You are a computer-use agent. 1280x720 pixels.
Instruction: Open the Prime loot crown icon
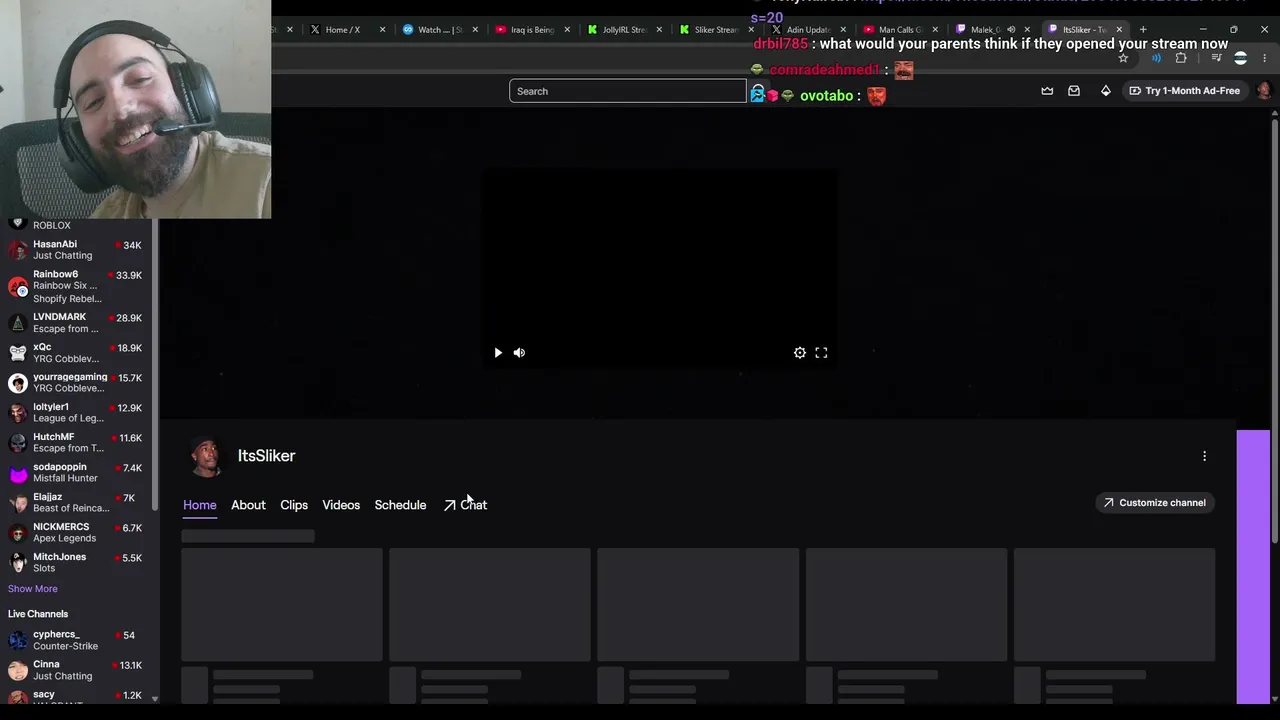pyautogui.click(x=1047, y=91)
